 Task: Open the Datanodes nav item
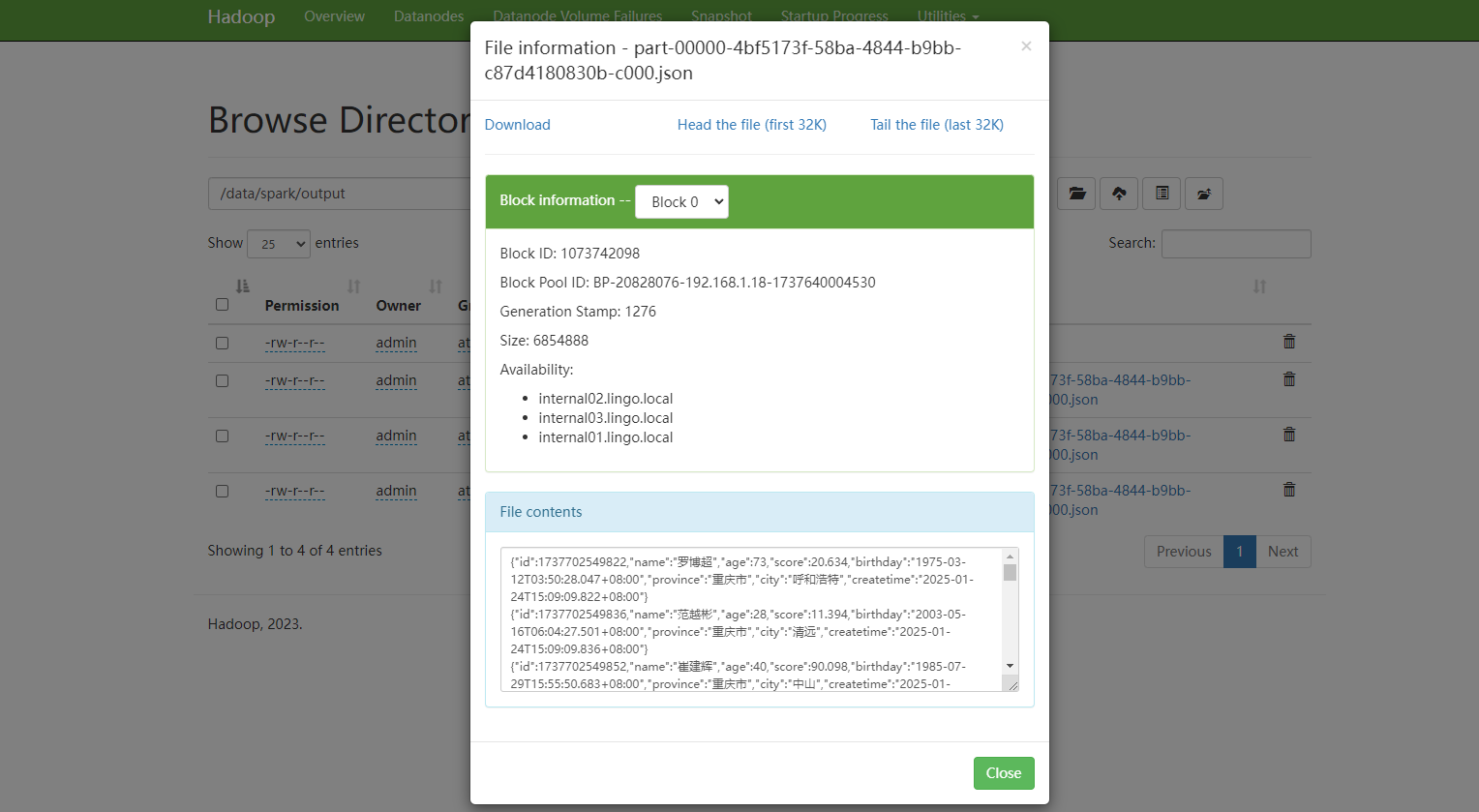coord(429,16)
